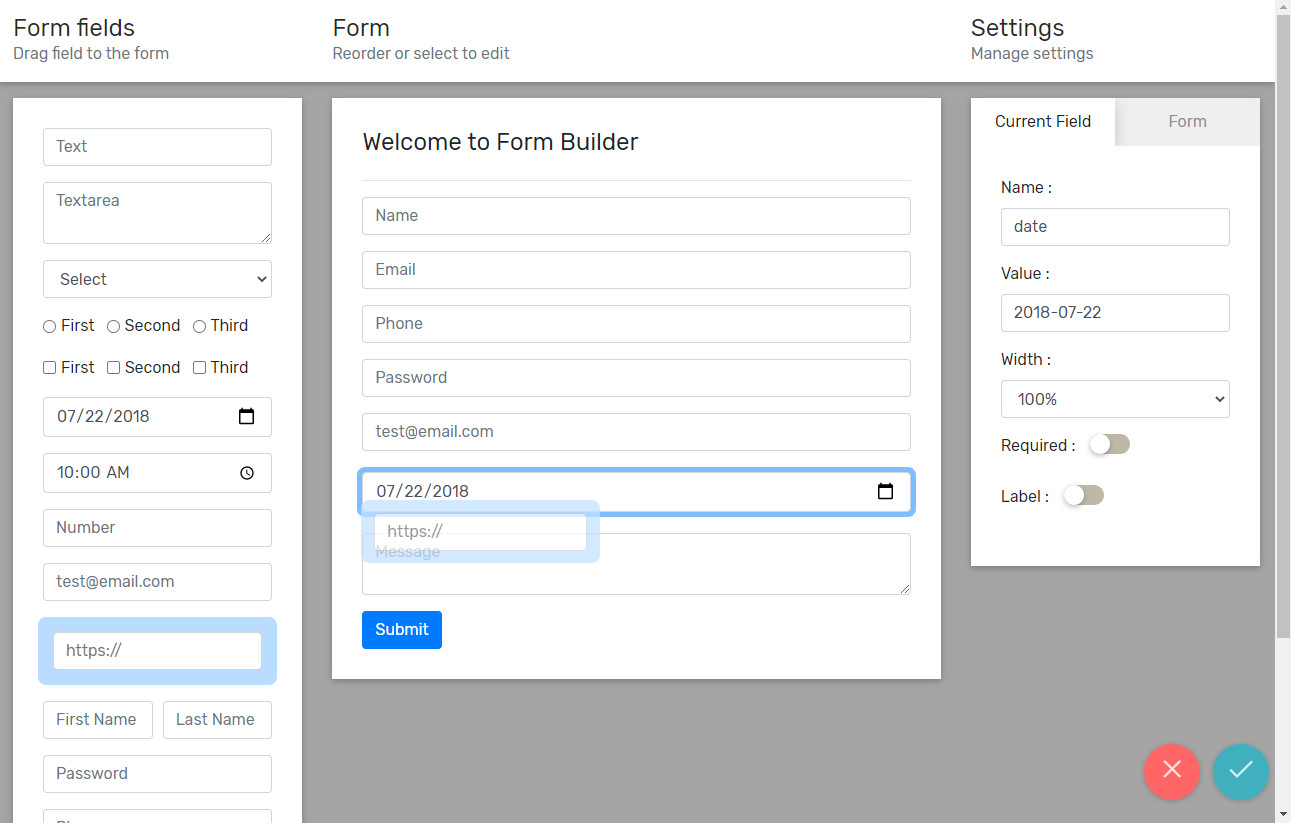
Task: Toggle the Label switch
Action: click(1083, 496)
